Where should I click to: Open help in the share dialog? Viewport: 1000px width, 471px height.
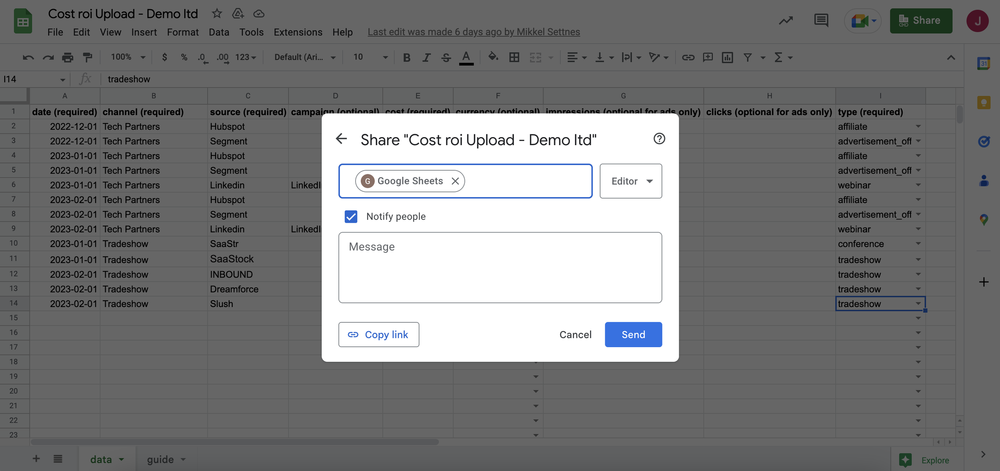point(659,139)
